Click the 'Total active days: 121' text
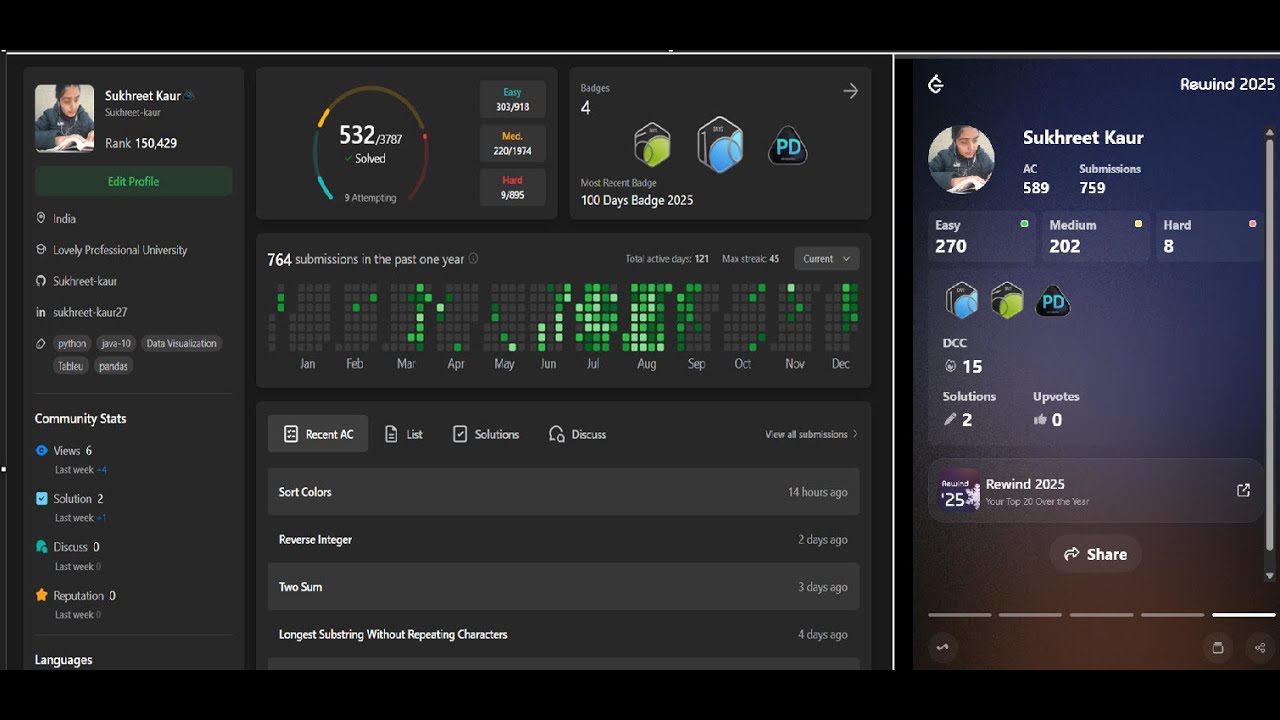Image resolution: width=1280 pixels, height=720 pixels. click(x=667, y=259)
